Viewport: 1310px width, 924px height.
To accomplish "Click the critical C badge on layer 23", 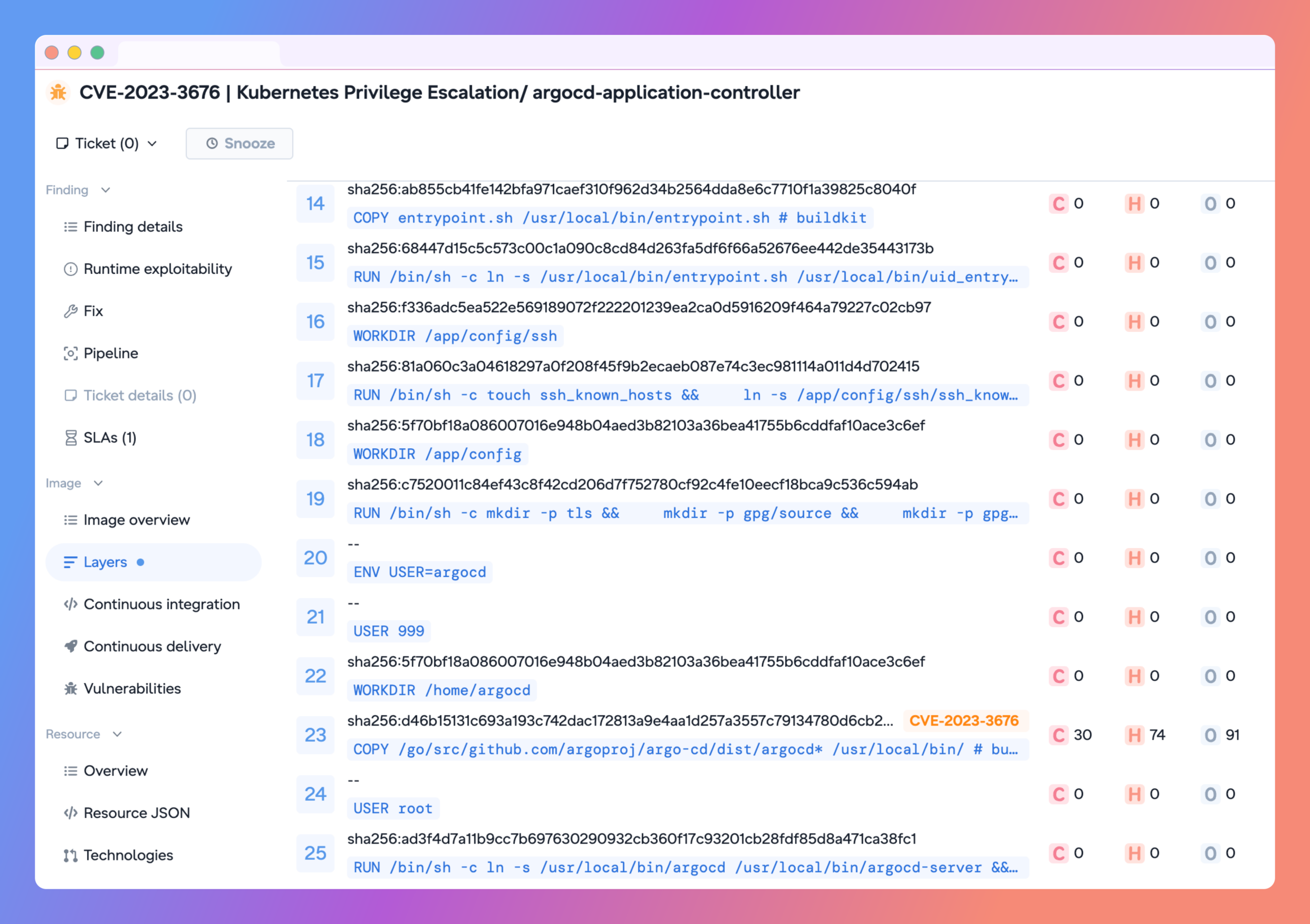I will [x=1058, y=735].
